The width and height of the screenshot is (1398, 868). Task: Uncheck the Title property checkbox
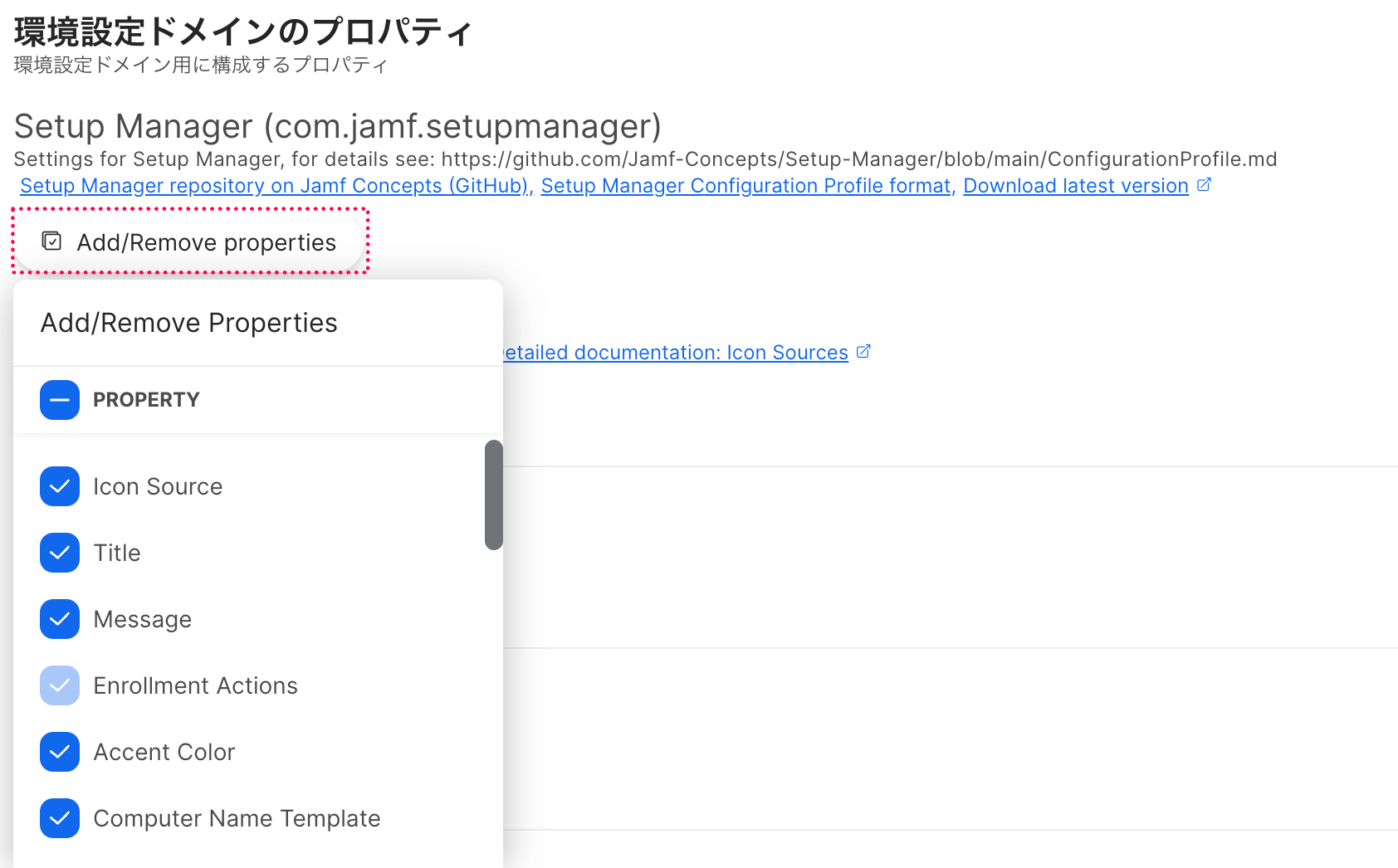[x=60, y=553]
